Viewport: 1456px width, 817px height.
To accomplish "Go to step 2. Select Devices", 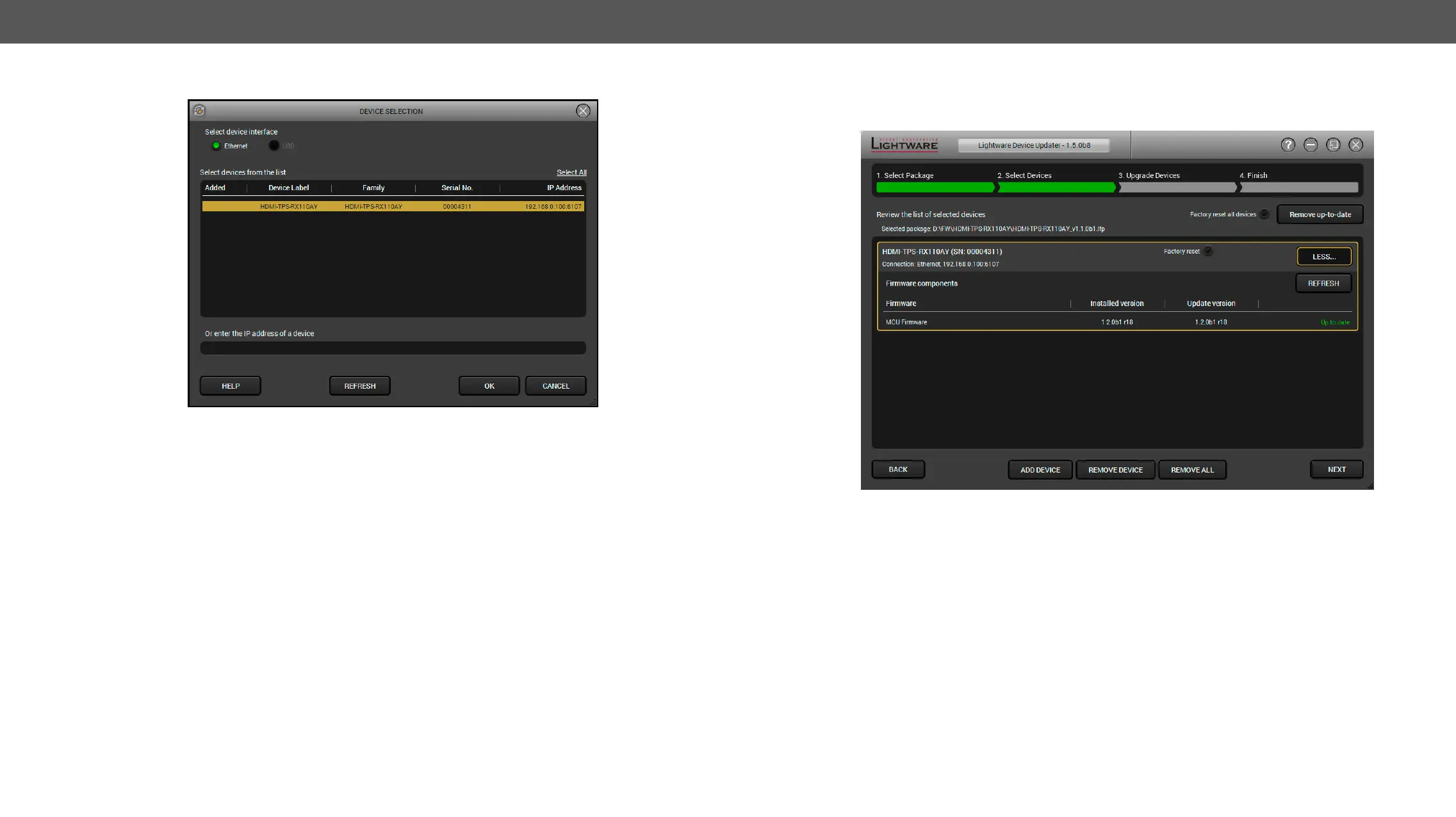I will click(x=1024, y=175).
